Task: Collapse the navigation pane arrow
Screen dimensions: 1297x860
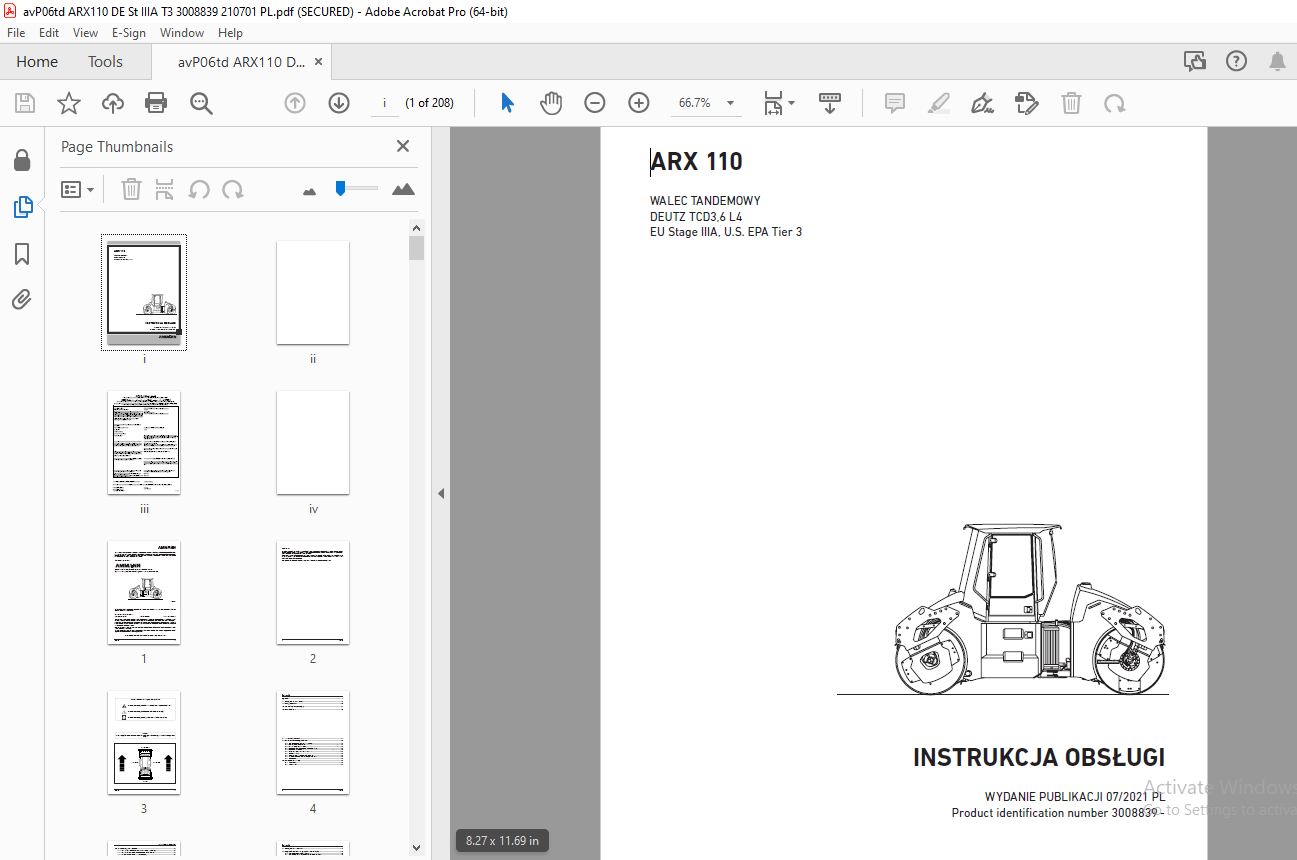Action: 441,493
